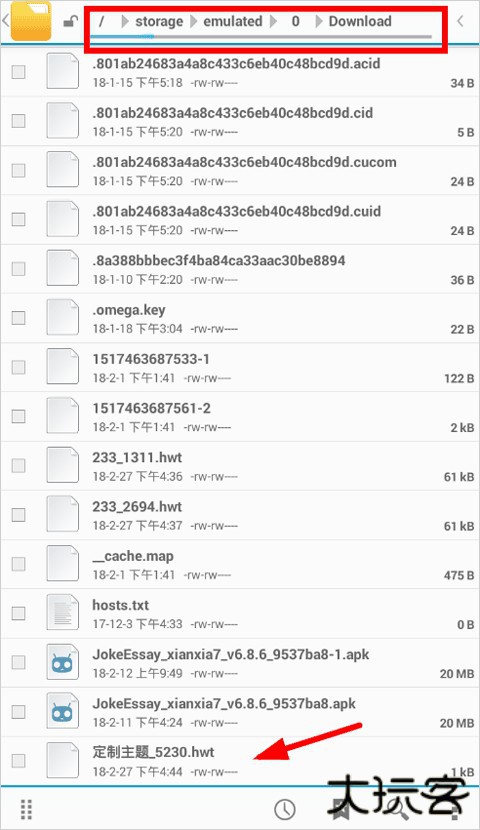Image resolution: width=480 pixels, height=830 pixels.
Task: Check the box for .omega.key
Action: tap(19, 318)
